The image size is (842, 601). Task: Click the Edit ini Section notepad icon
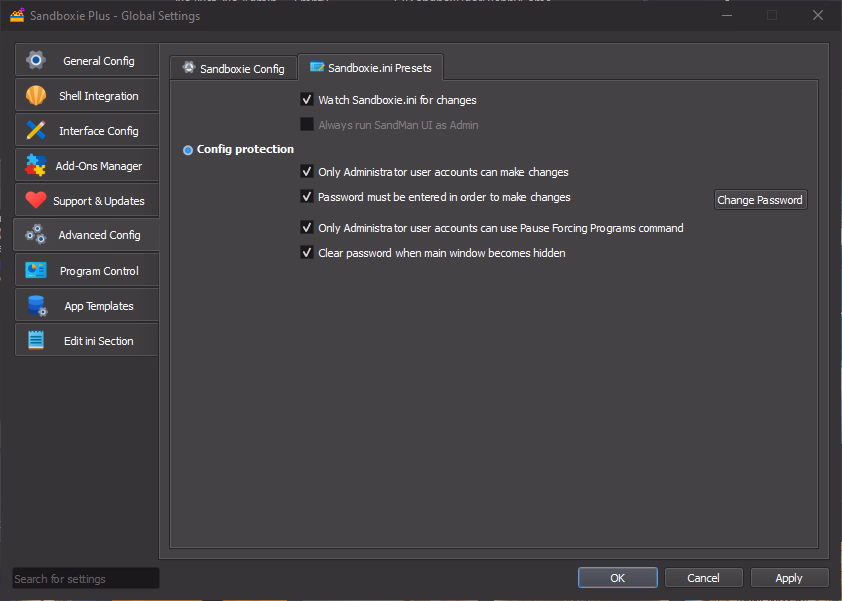[36, 341]
